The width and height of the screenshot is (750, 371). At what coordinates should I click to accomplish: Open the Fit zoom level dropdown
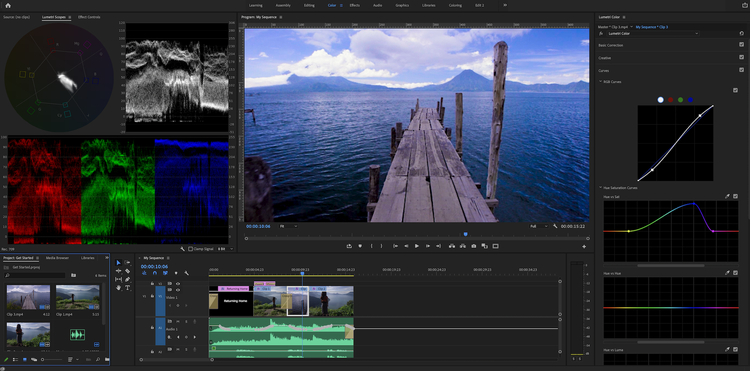[288, 226]
